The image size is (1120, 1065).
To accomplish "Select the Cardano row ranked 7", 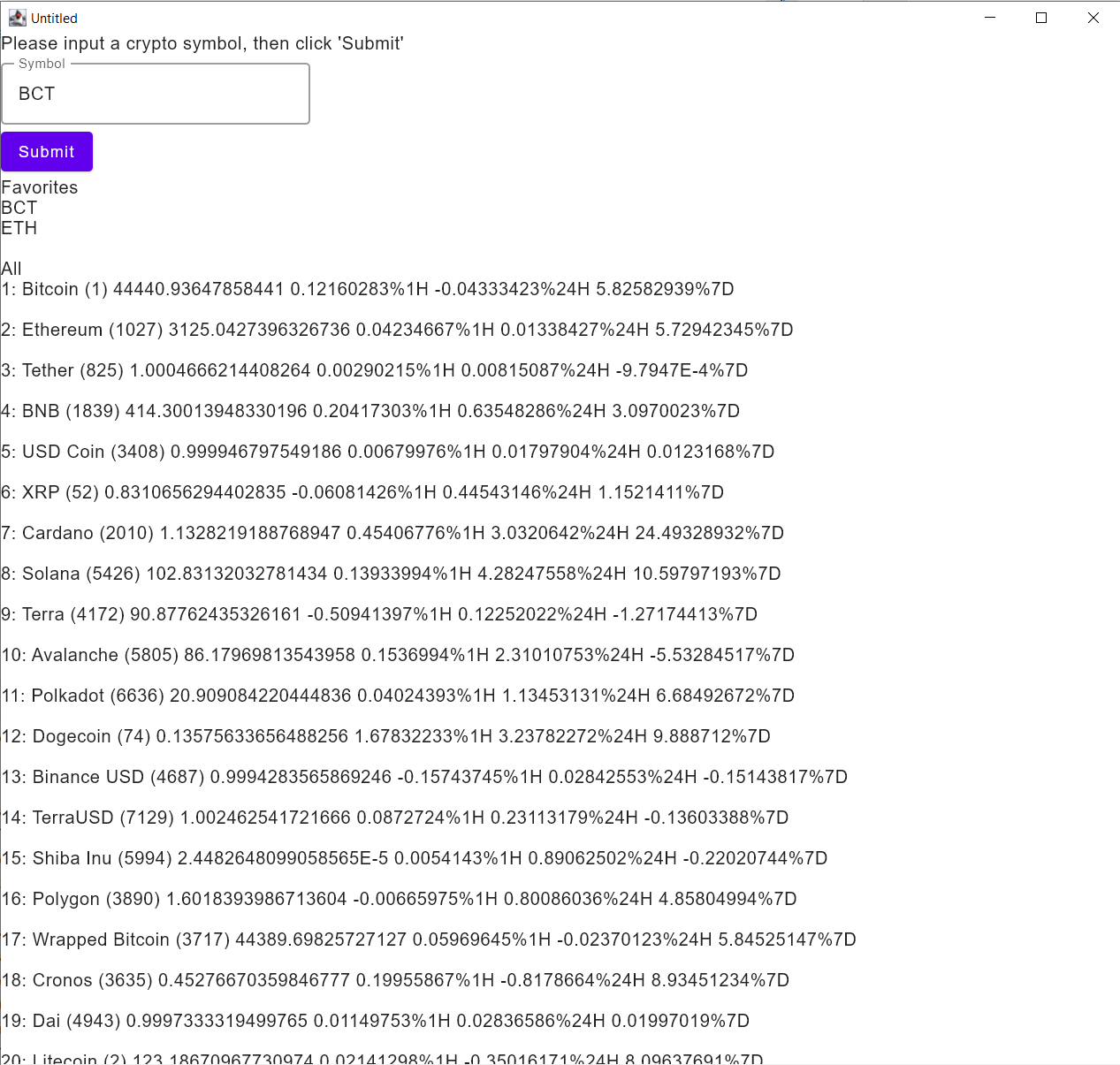I will coord(392,533).
